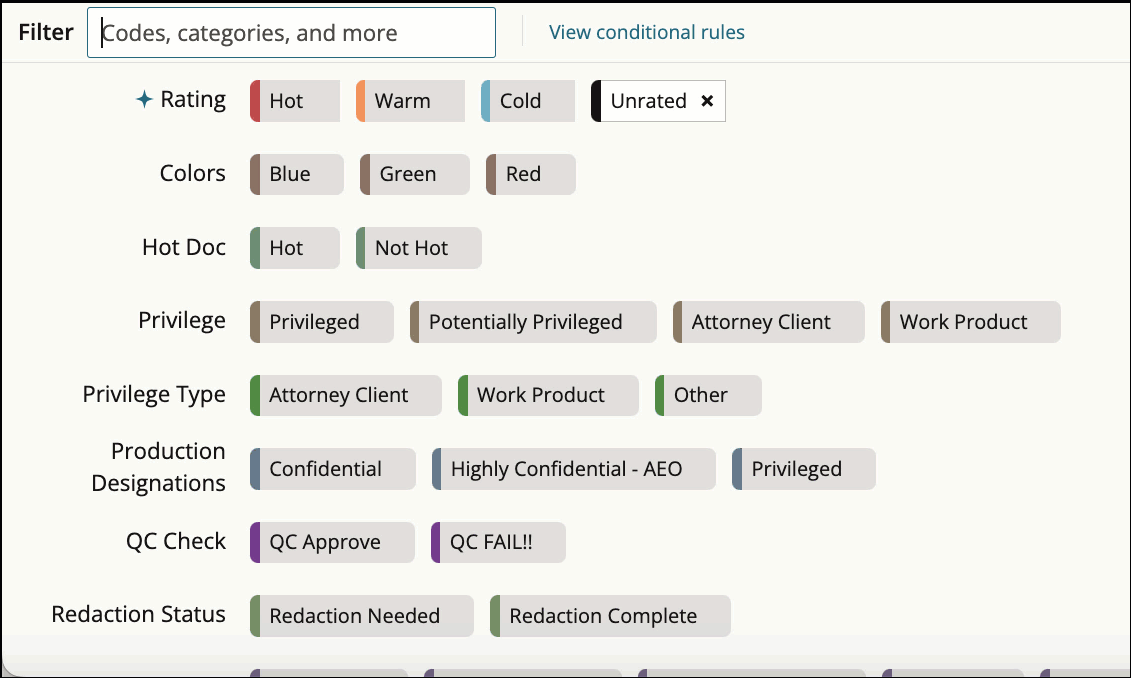Viewport: 1131px width, 678px height.
Task: Mark document as Not Hot
Action: (418, 248)
